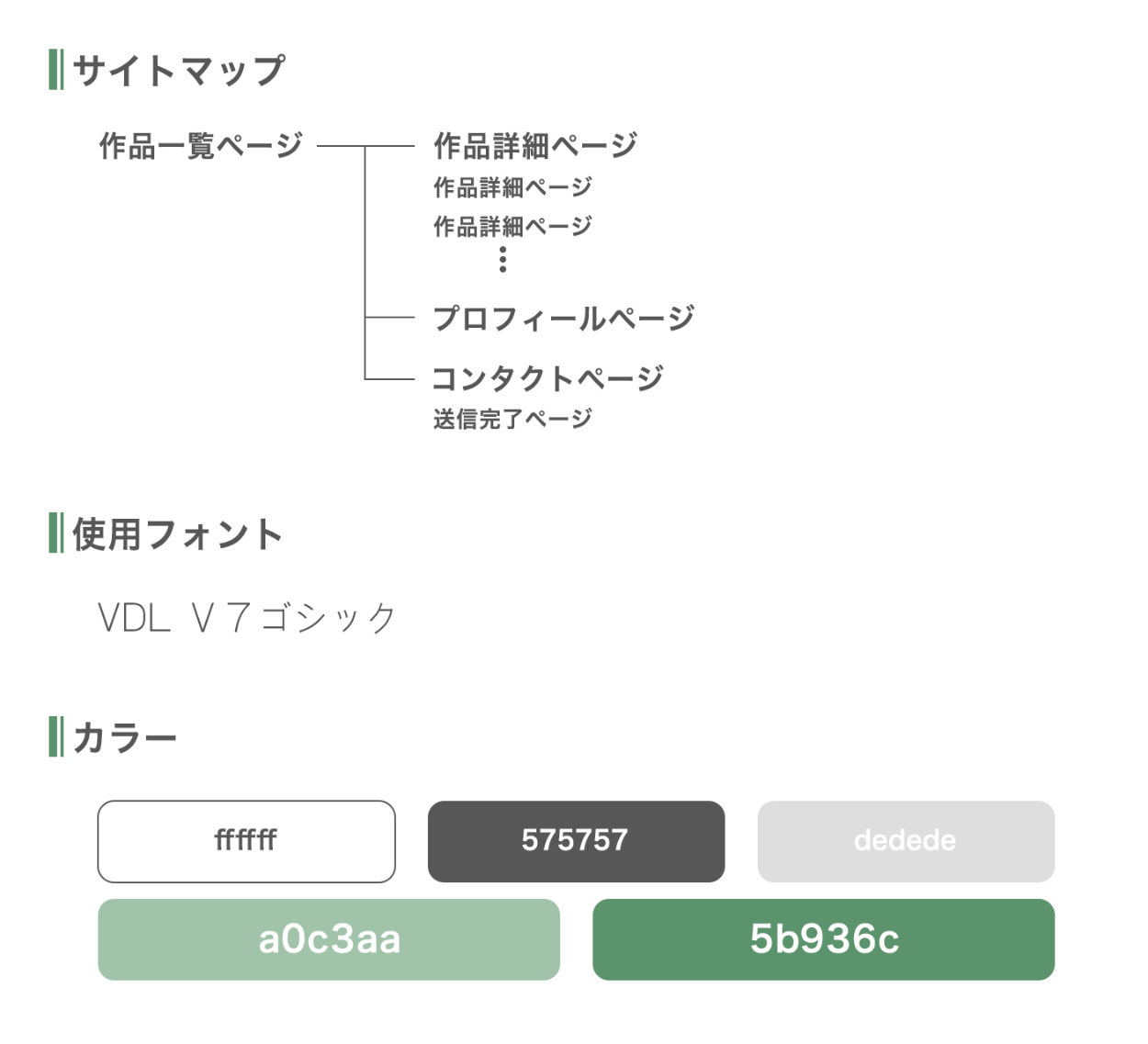Screen dimensions: 1148x1044
Task: Choose the light green a0c3aa swatch
Action: click(329, 939)
